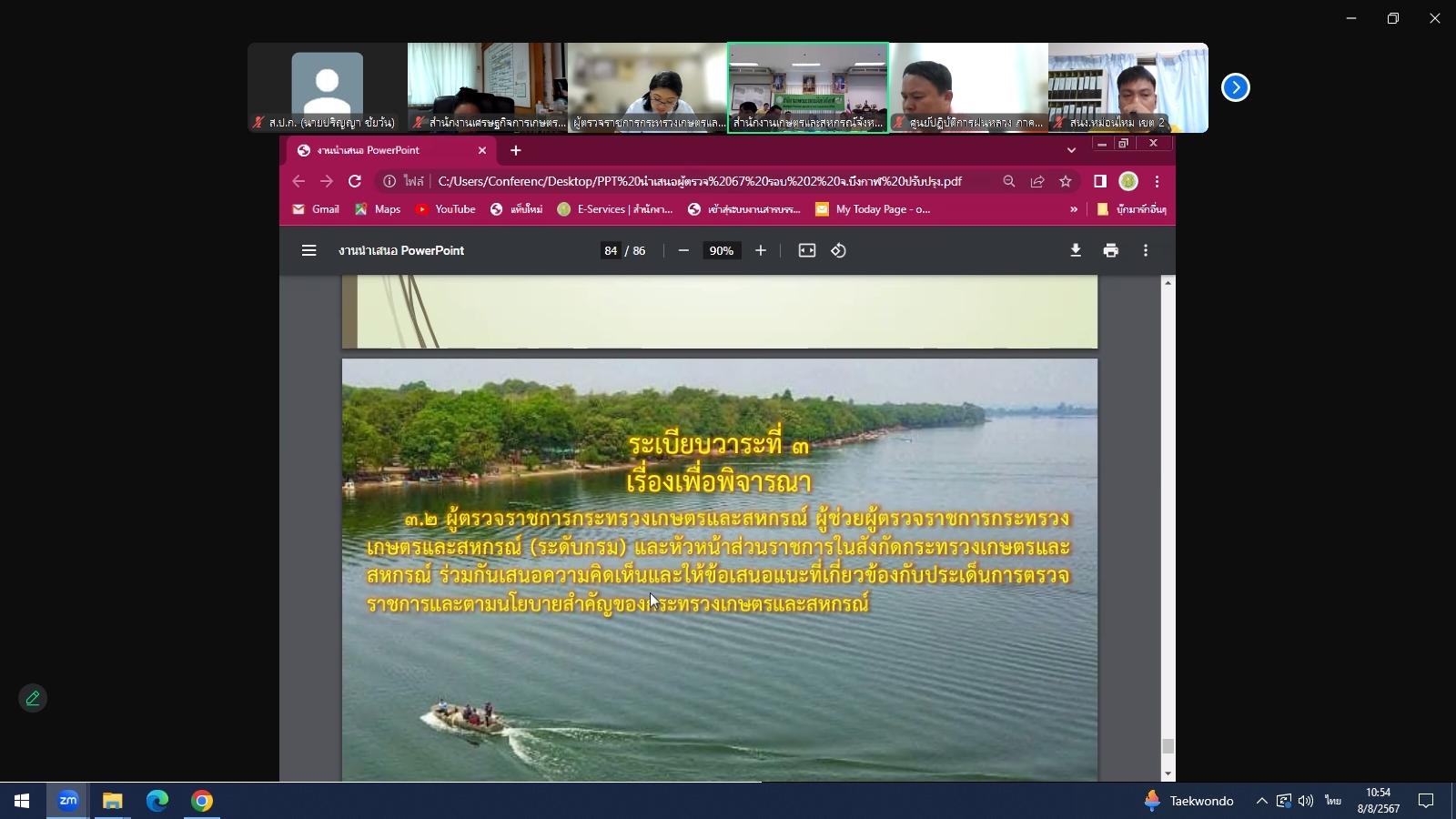
Task: Open the Taekwondo taskbar widget
Action: click(1188, 801)
